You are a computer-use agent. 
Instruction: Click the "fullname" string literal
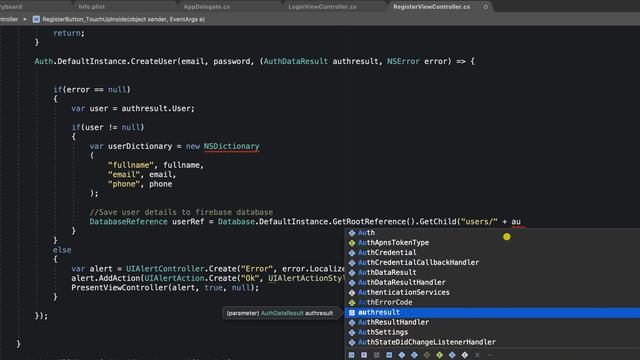pos(131,165)
